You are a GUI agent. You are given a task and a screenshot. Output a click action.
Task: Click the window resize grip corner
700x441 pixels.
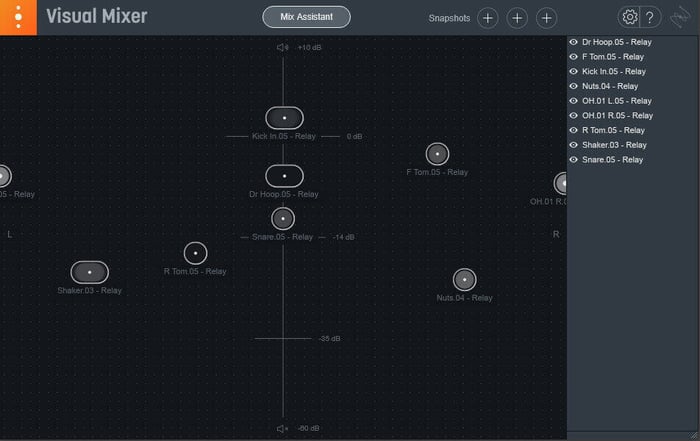693,436
